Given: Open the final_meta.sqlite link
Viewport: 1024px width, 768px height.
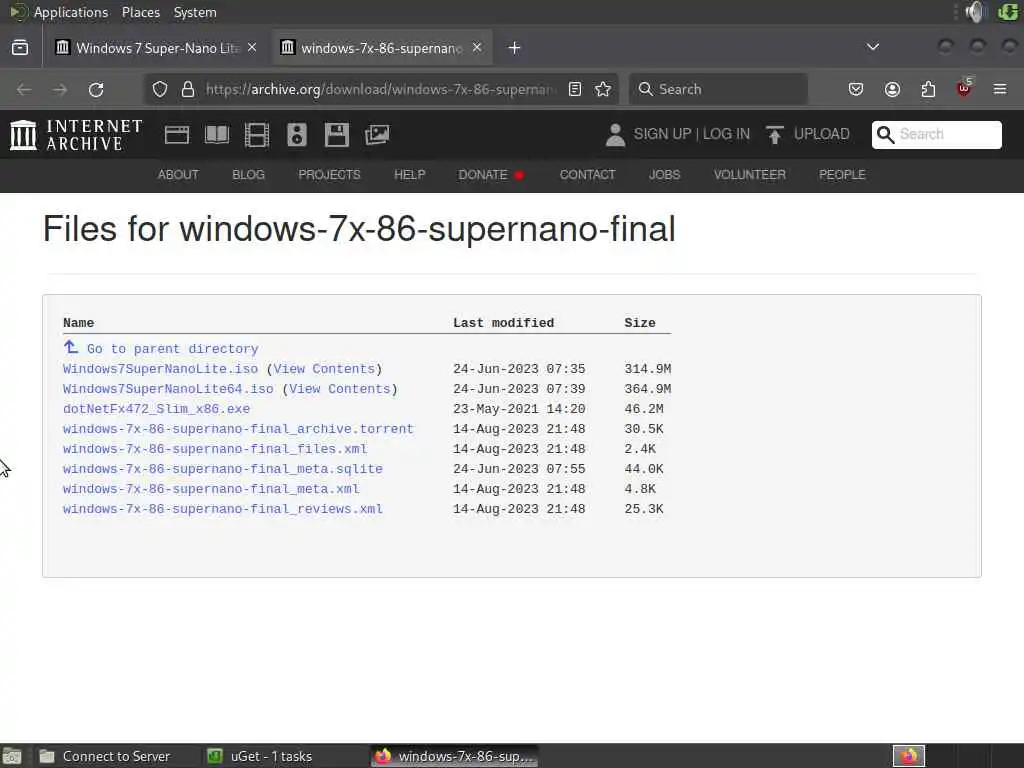Looking at the screenshot, I should pos(223,469).
